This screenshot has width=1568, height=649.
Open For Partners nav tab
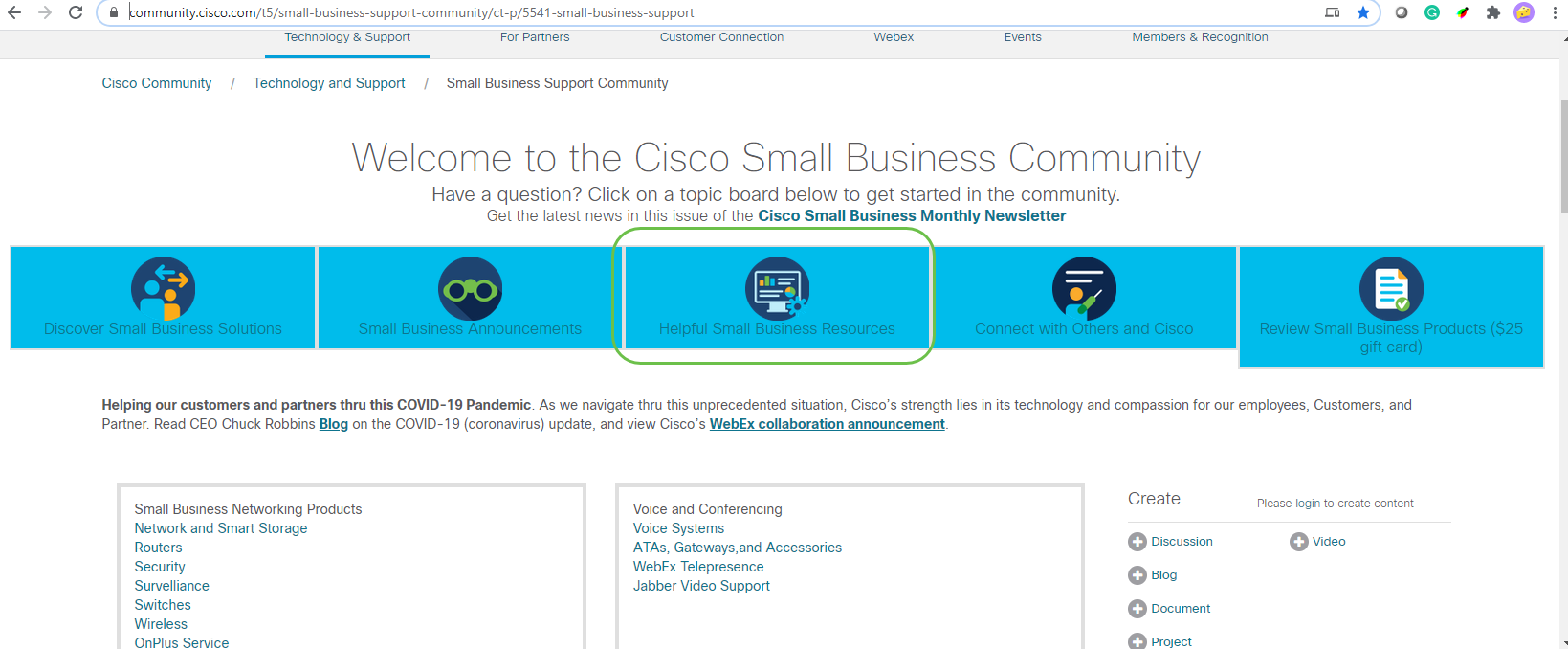[535, 37]
